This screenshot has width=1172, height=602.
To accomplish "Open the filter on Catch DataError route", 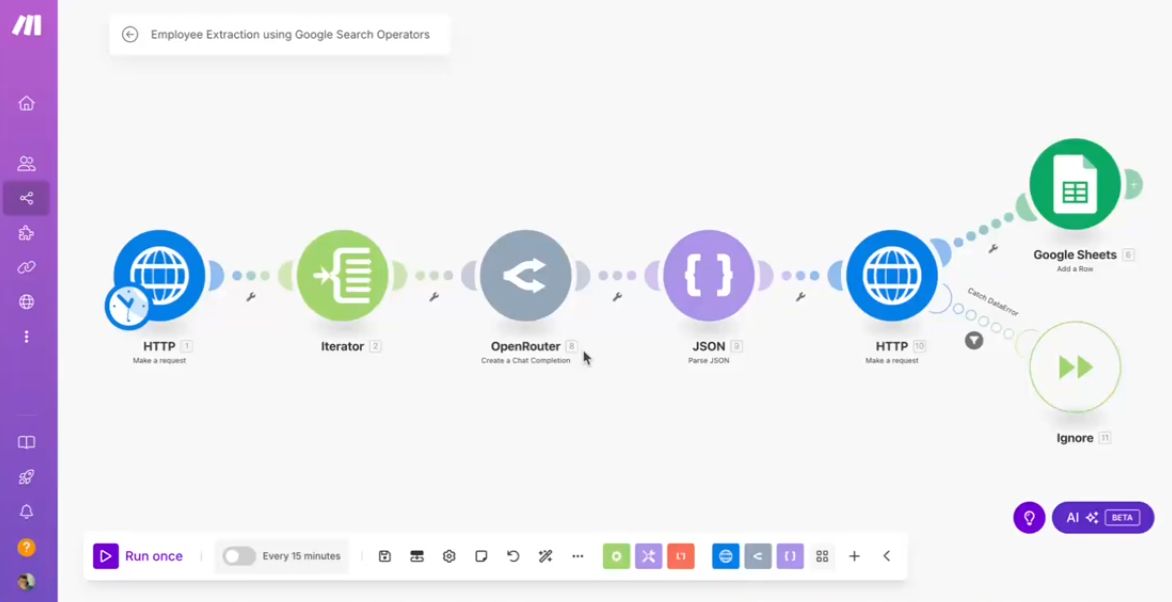I will (x=974, y=340).
